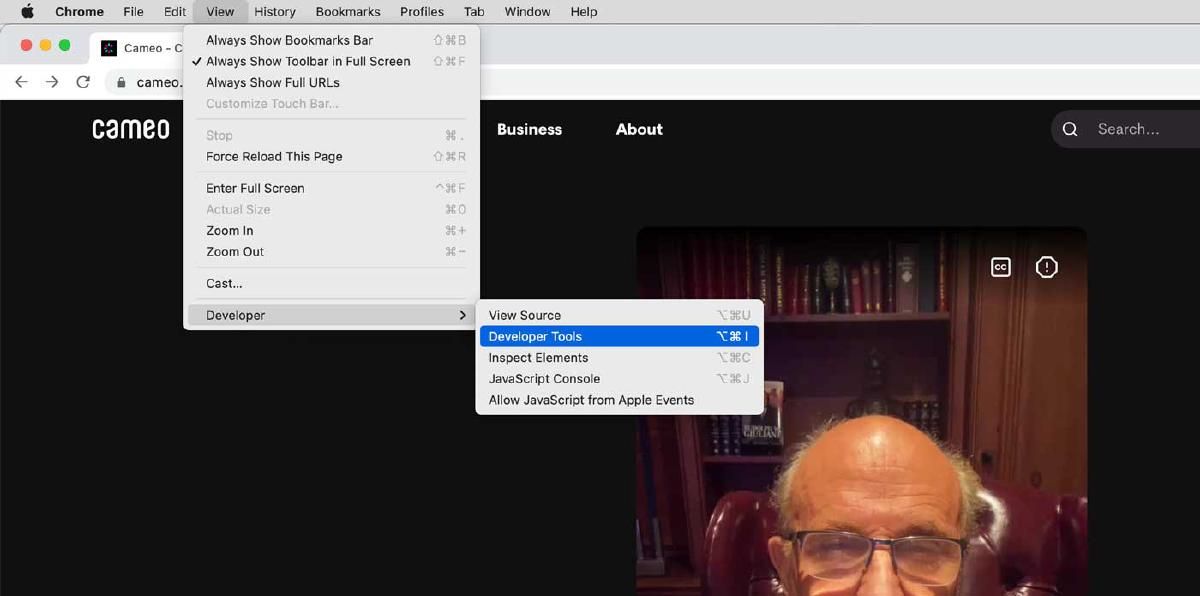Click the Cameo tab favicon
The width and height of the screenshot is (1200, 596).
coord(109,48)
